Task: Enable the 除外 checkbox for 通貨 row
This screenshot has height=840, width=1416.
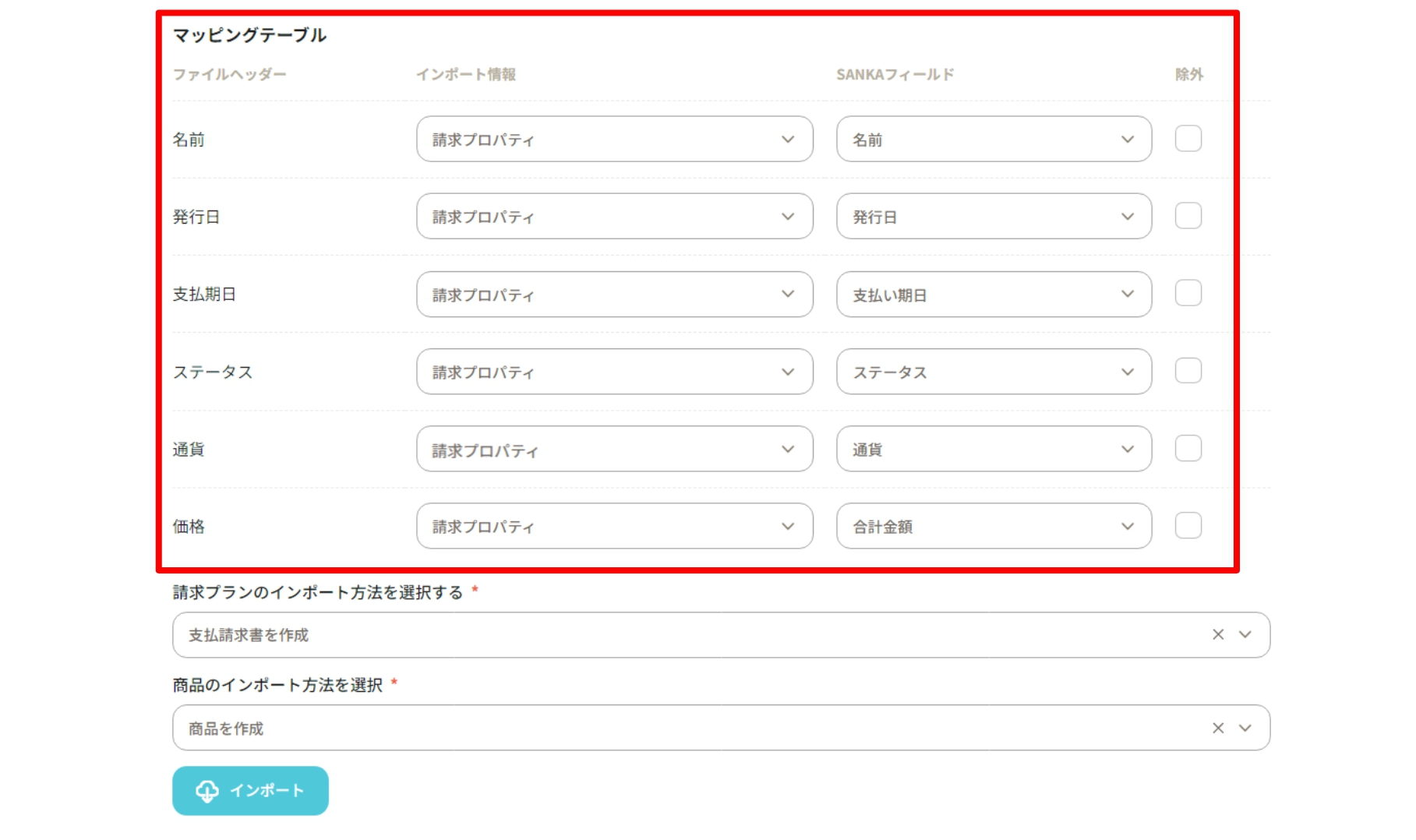Action: click(1188, 448)
